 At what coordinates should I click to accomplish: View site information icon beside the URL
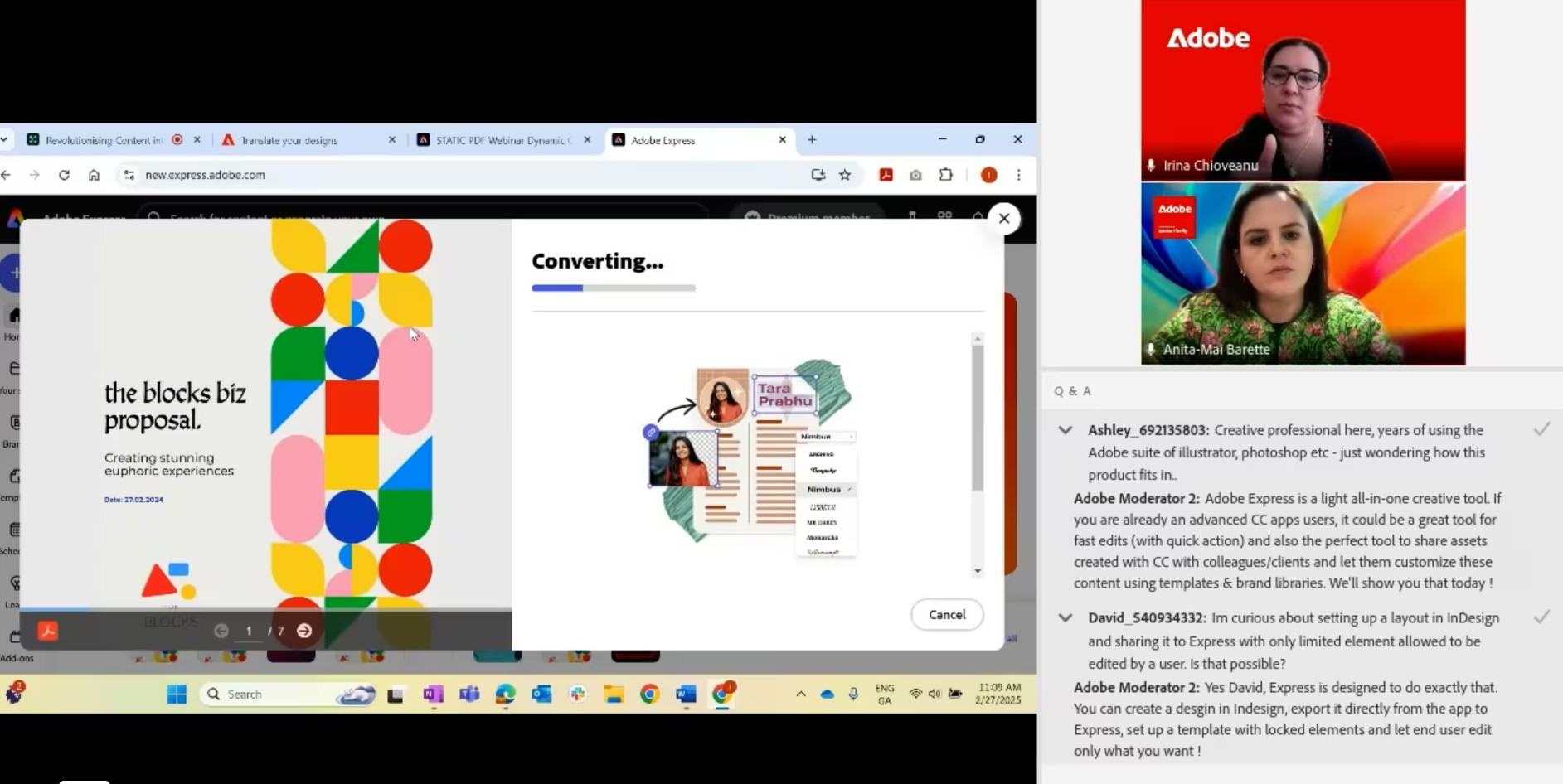129,175
